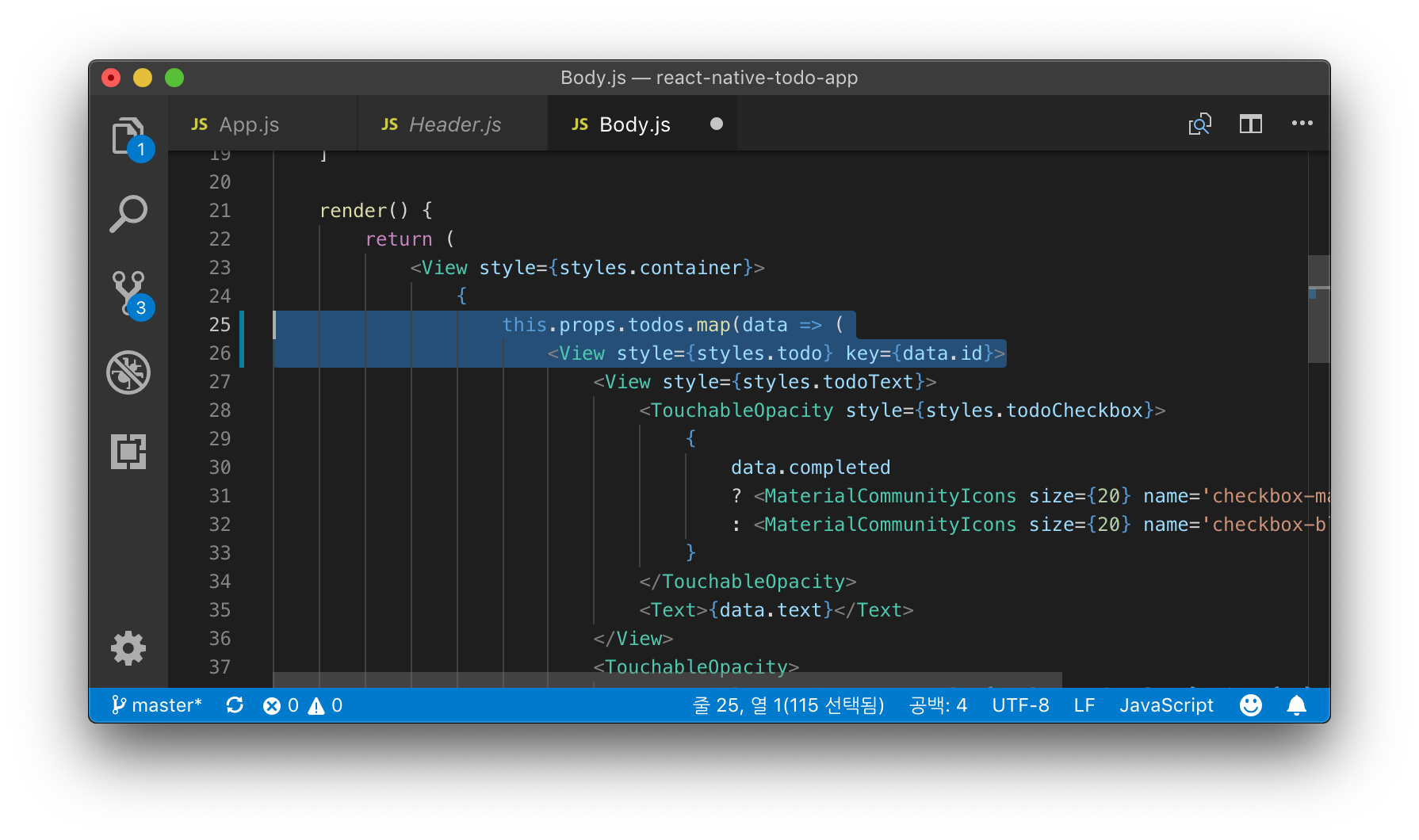Open the Explorer view in activity bar
This screenshot has height=840, width=1419.
pos(128,136)
